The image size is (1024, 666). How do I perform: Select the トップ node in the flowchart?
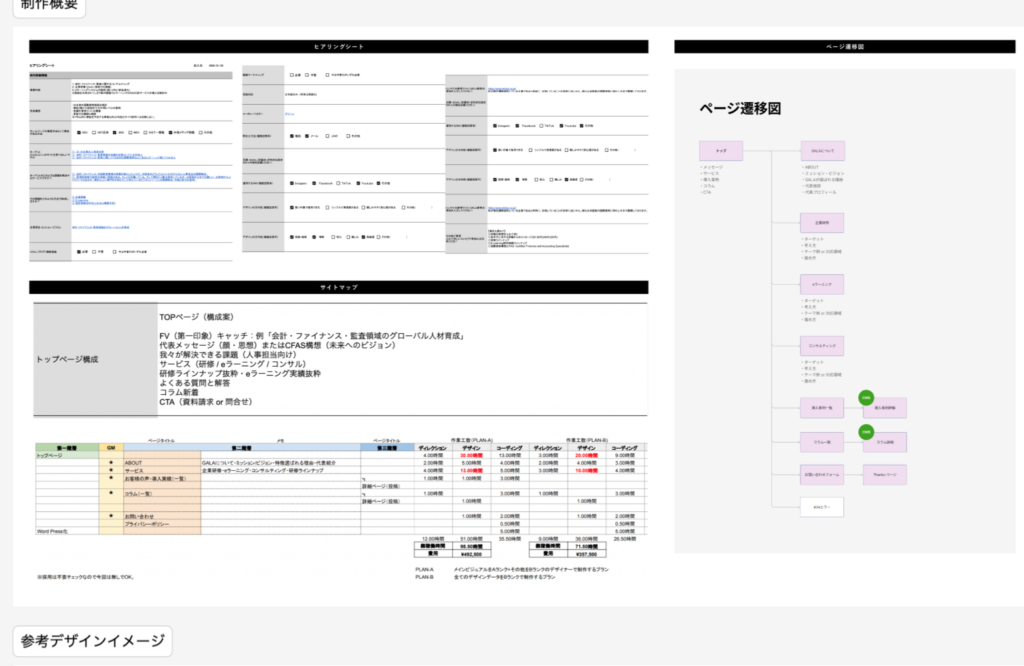[721, 149]
